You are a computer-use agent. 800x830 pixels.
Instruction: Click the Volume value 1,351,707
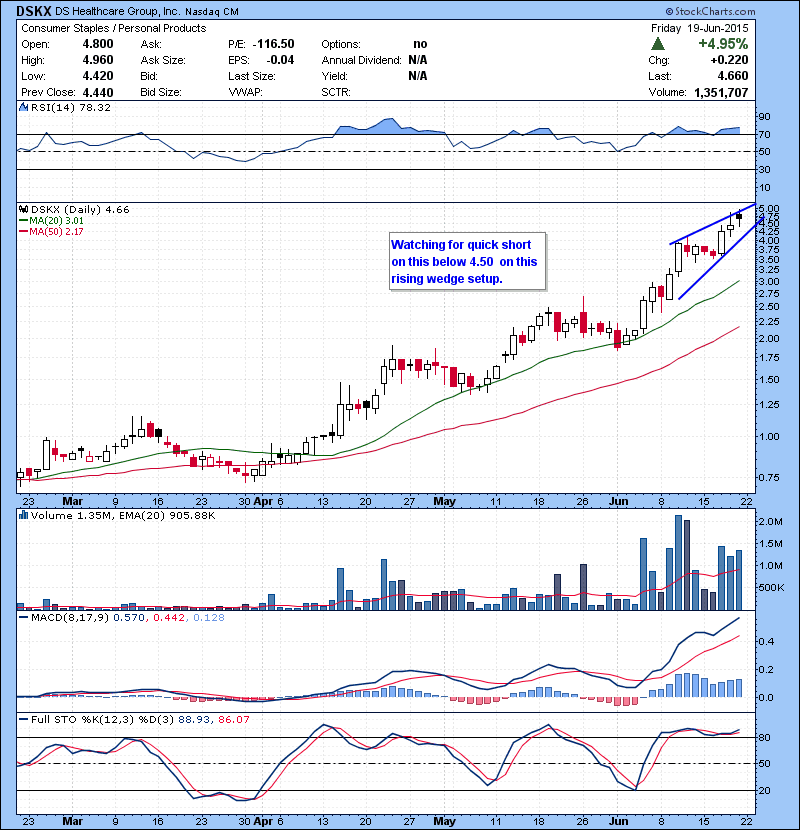click(x=721, y=93)
